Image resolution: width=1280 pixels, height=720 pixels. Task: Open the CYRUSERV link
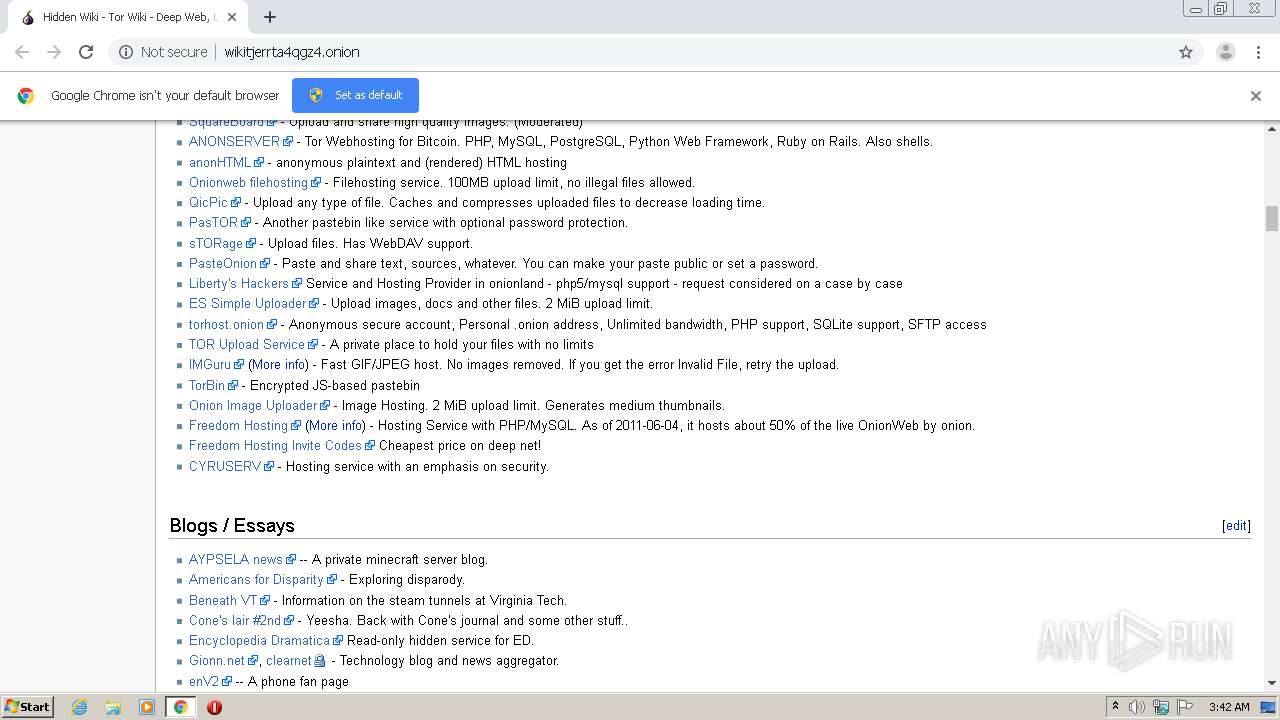coord(225,466)
